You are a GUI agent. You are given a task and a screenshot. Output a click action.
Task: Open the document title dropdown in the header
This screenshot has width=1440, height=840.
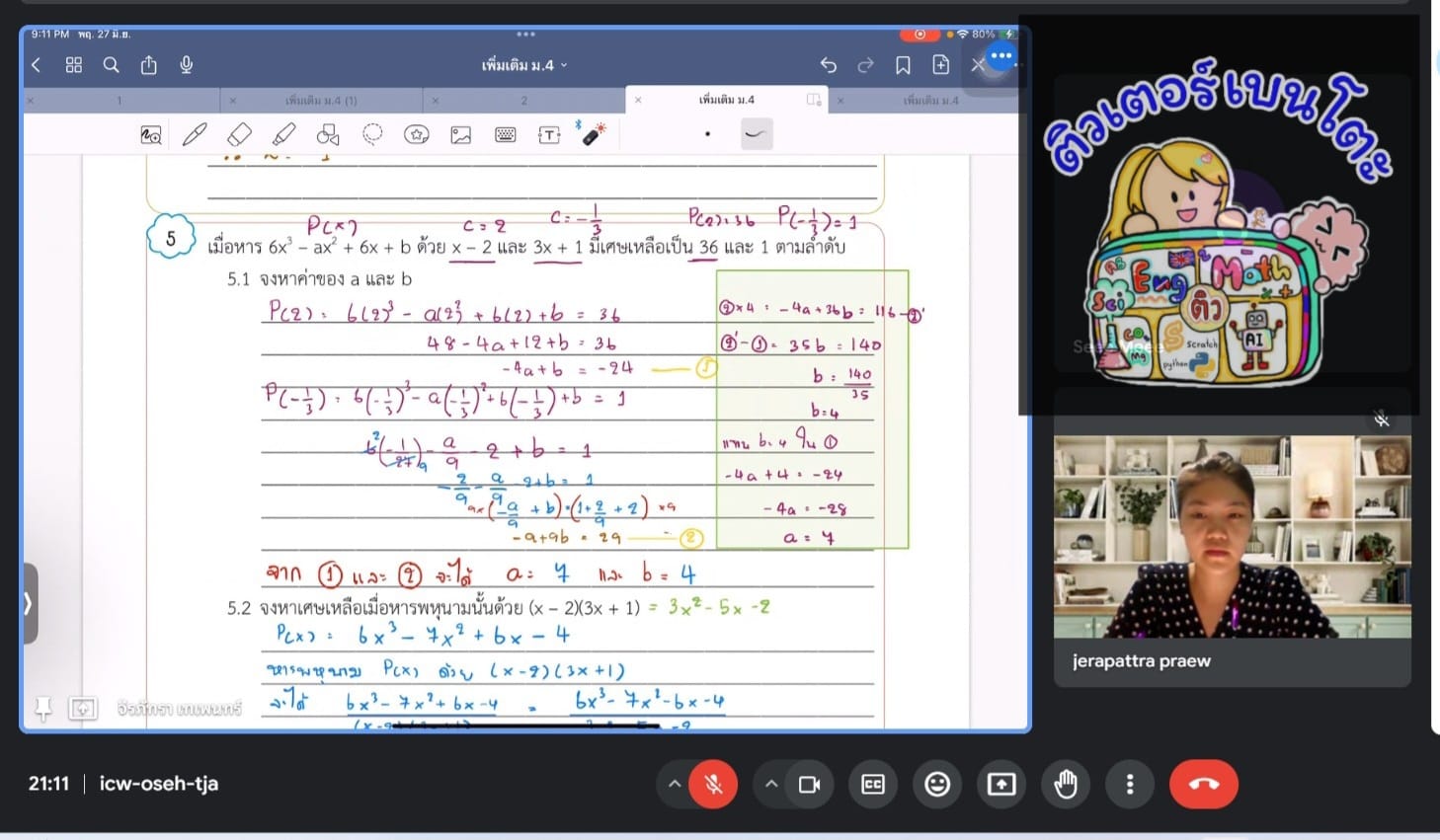point(524,65)
